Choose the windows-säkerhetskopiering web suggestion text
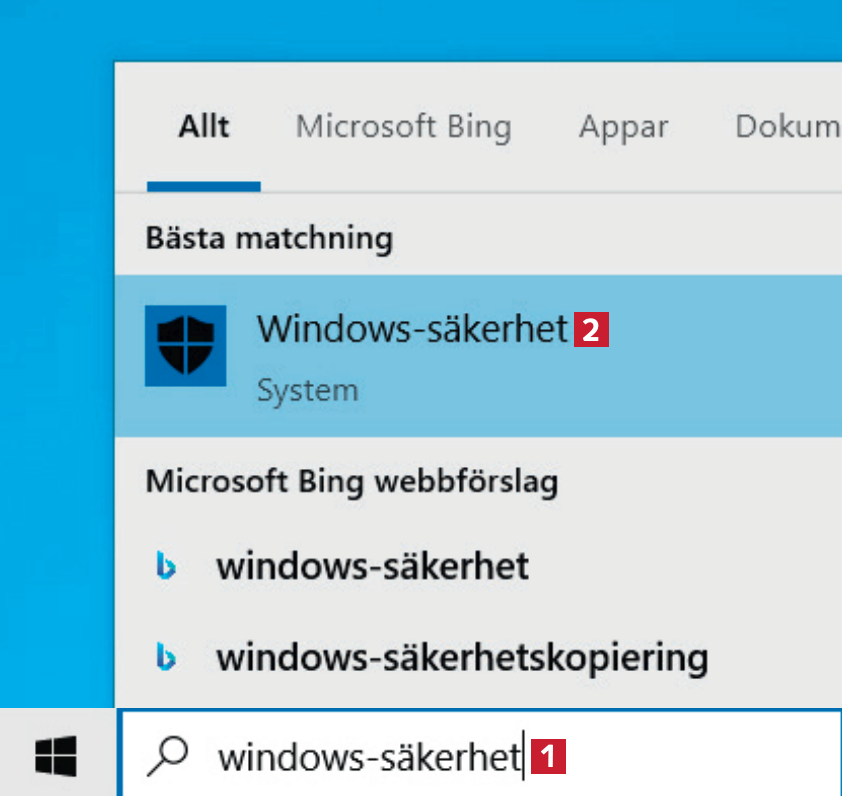The image size is (842, 796). pyautogui.click(x=462, y=656)
